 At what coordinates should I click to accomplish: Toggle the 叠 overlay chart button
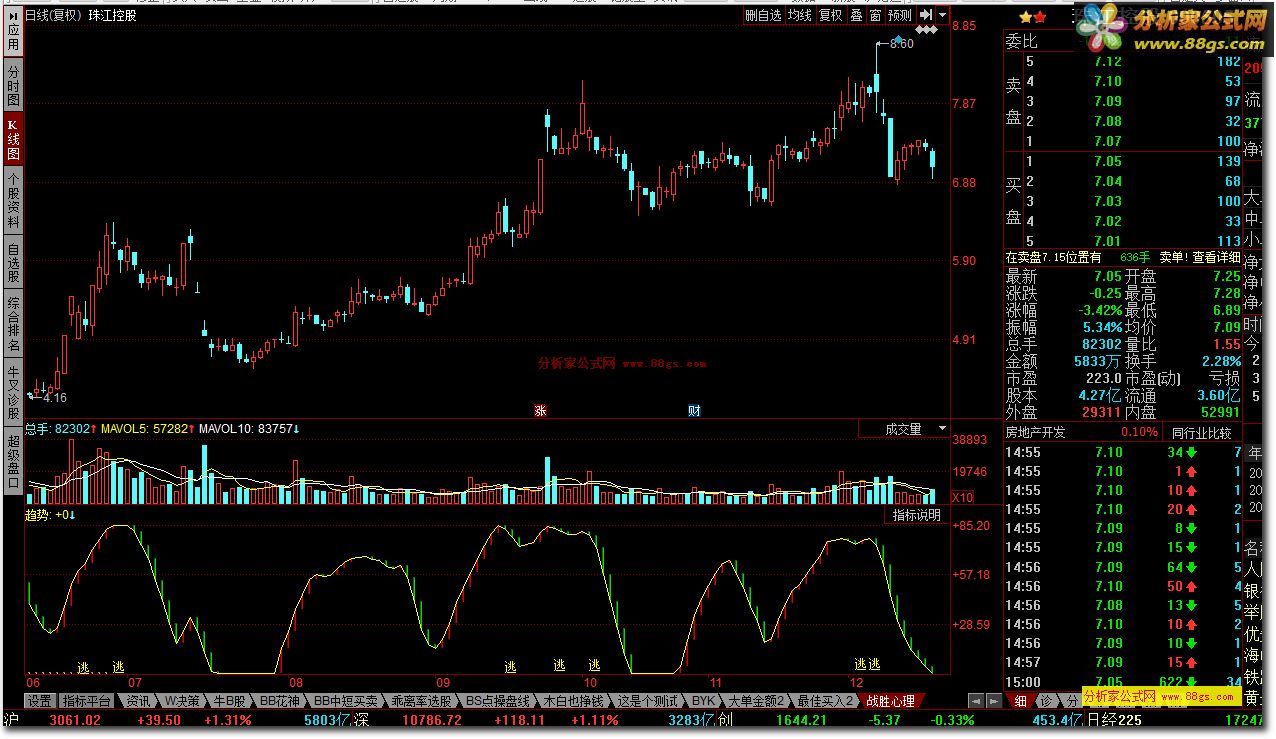[x=857, y=15]
